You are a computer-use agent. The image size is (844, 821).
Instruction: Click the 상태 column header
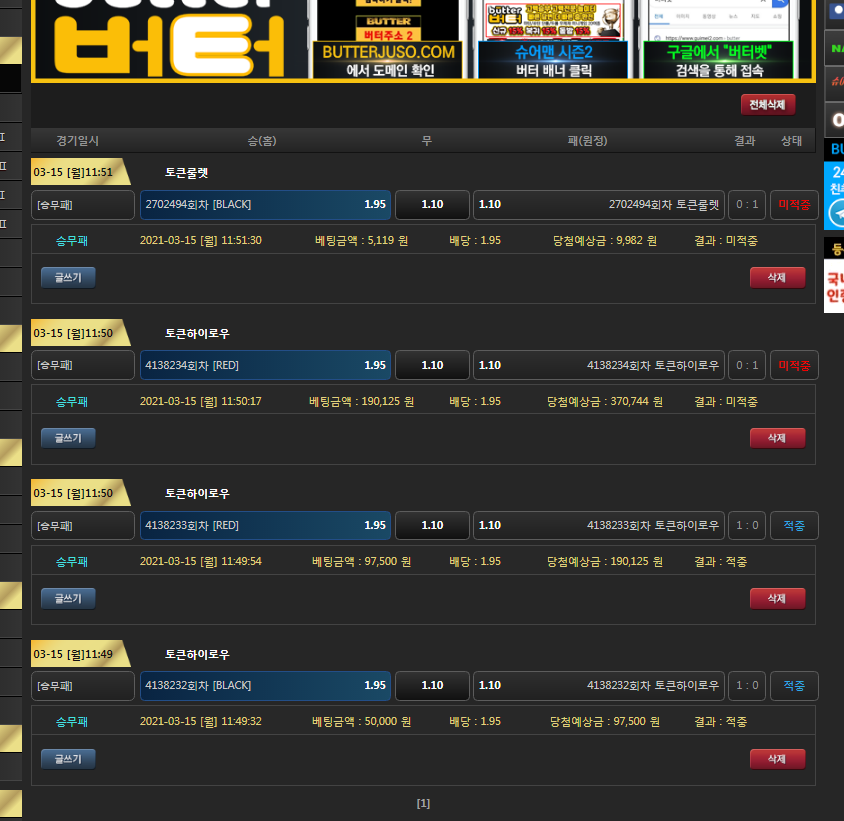pos(791,141)
